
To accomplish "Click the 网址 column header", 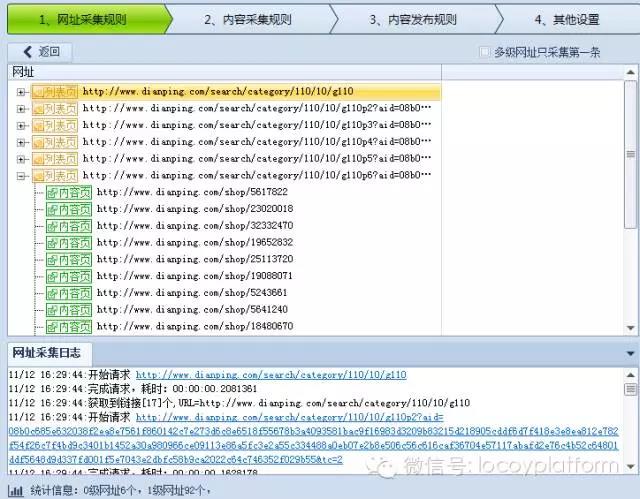I will pos(224,72).
